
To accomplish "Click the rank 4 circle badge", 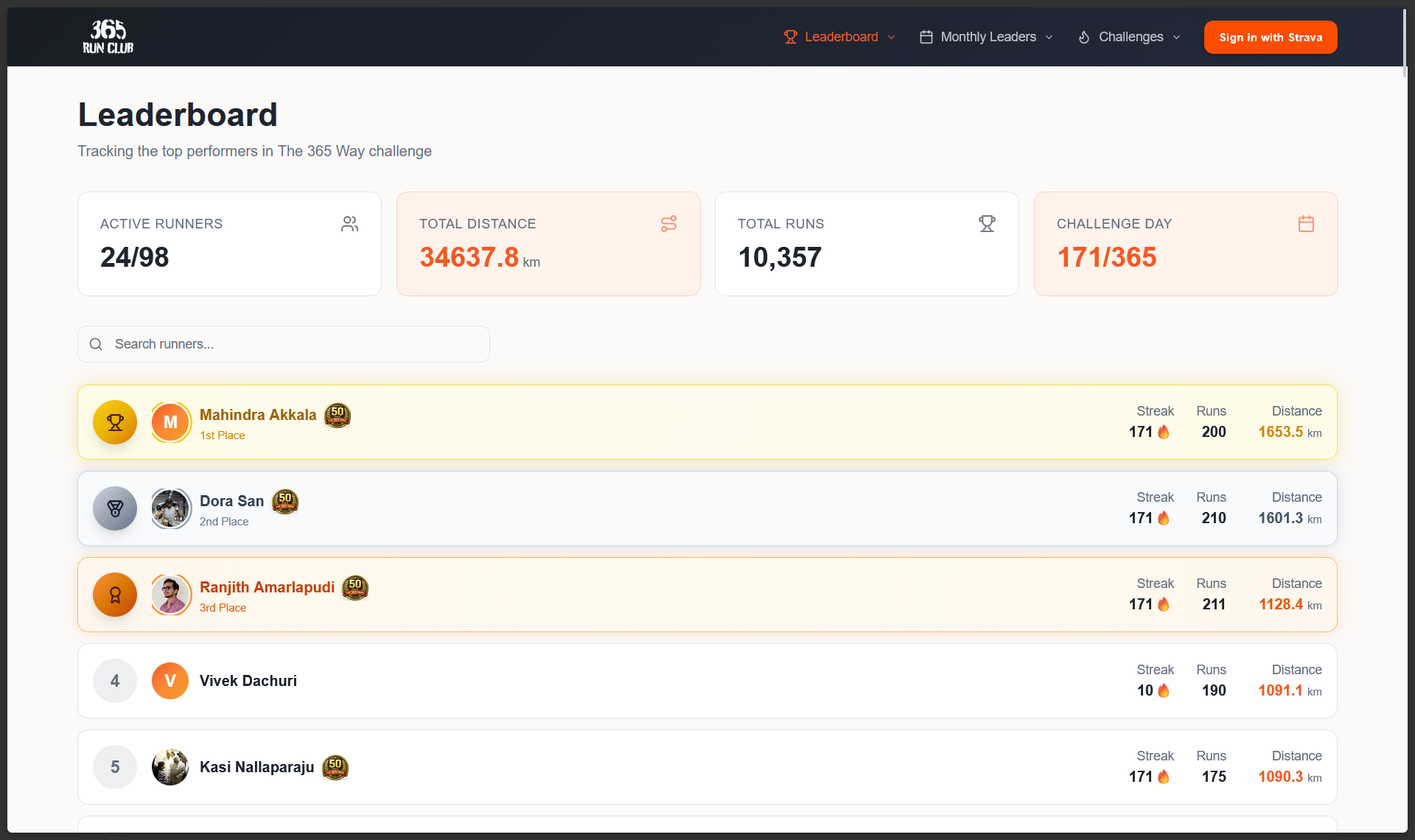I will point(115,681).
